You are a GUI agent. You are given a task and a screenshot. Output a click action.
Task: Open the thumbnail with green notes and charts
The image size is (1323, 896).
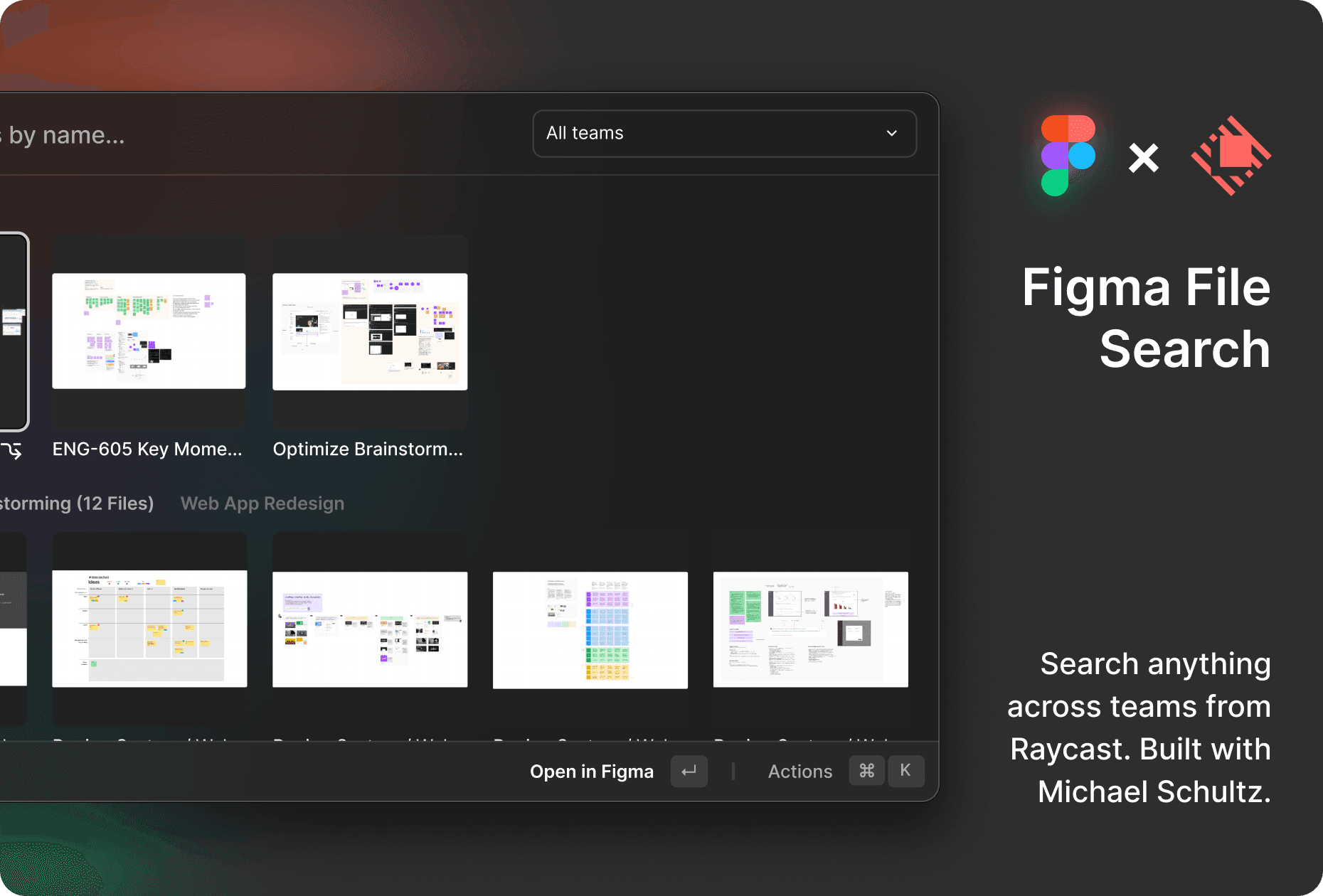tap(811, 629)
